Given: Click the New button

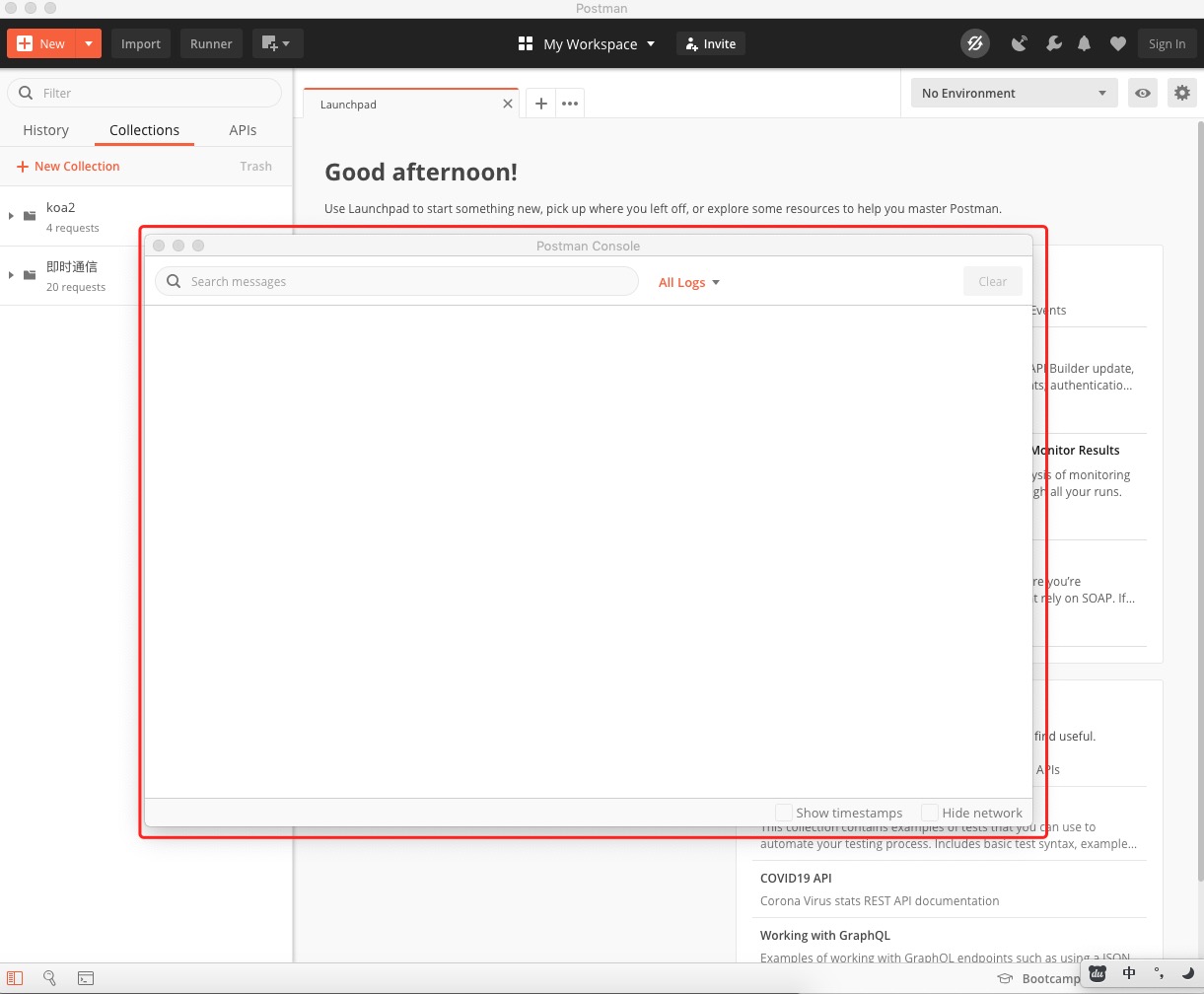Looking at the screenshot, I should coord(41,43).
